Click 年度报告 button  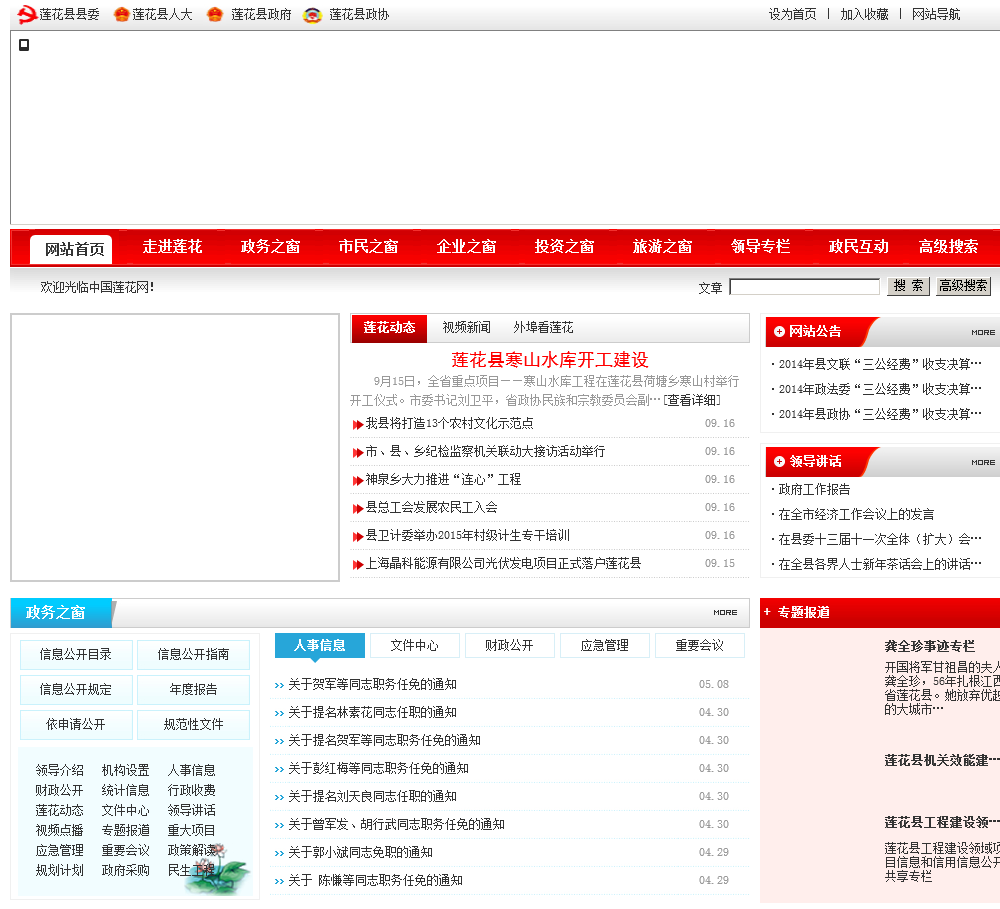point(193,690)
